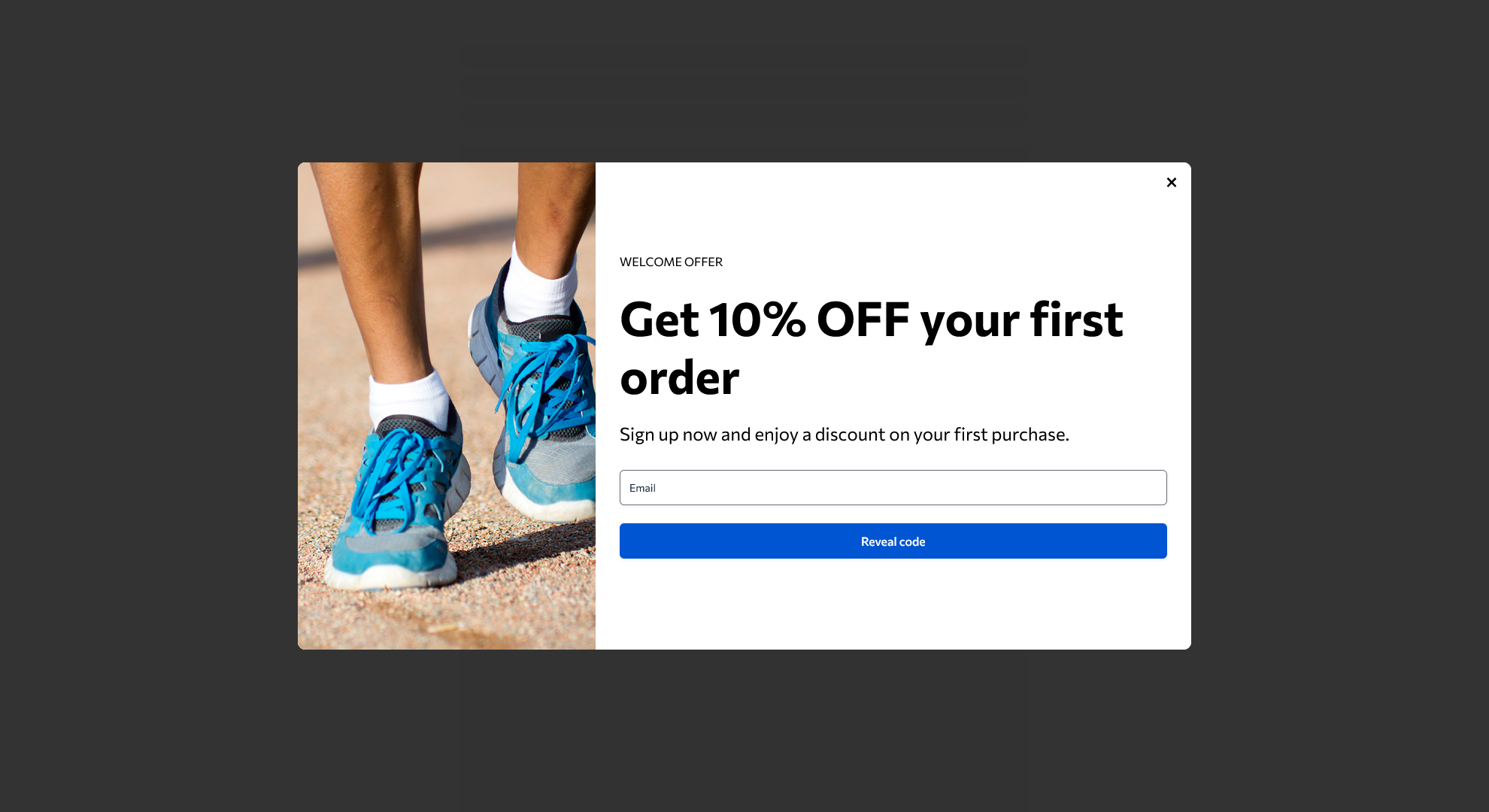
Task: Click the WELCOME OFFER label
Action: coord(671,262)
